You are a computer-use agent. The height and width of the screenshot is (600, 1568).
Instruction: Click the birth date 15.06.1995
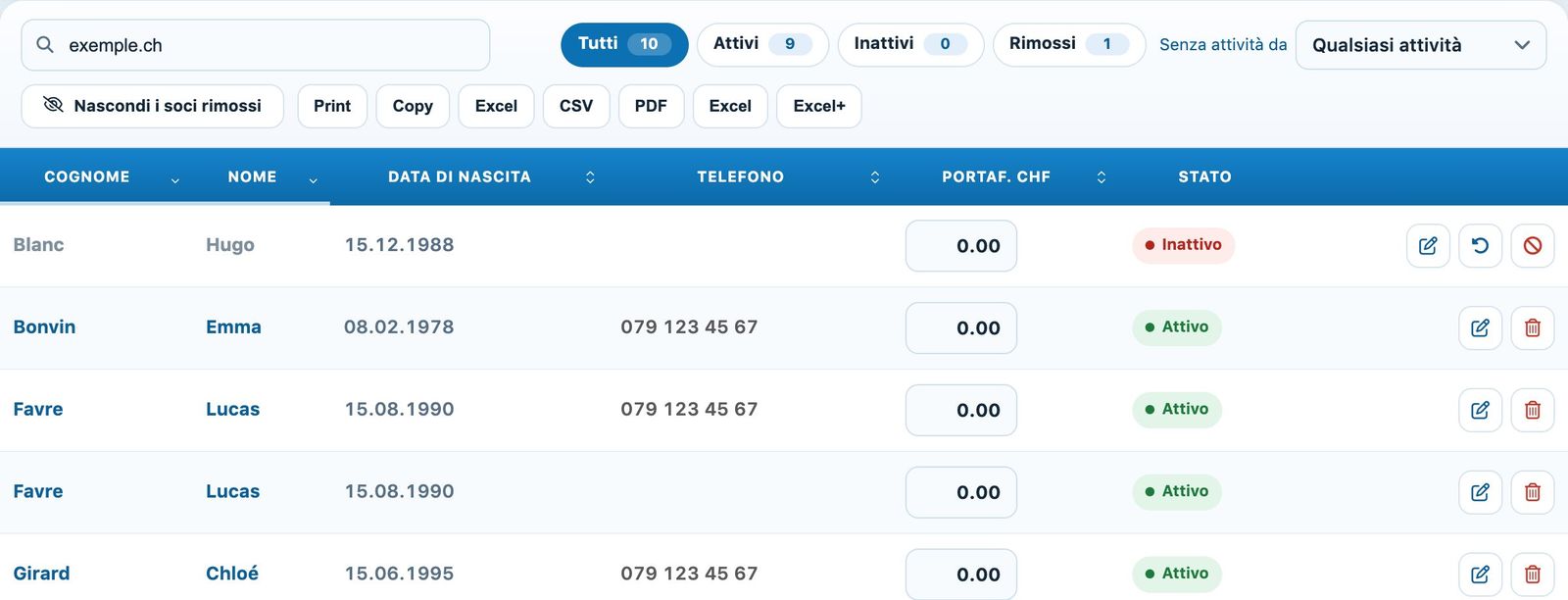[399, 574]
